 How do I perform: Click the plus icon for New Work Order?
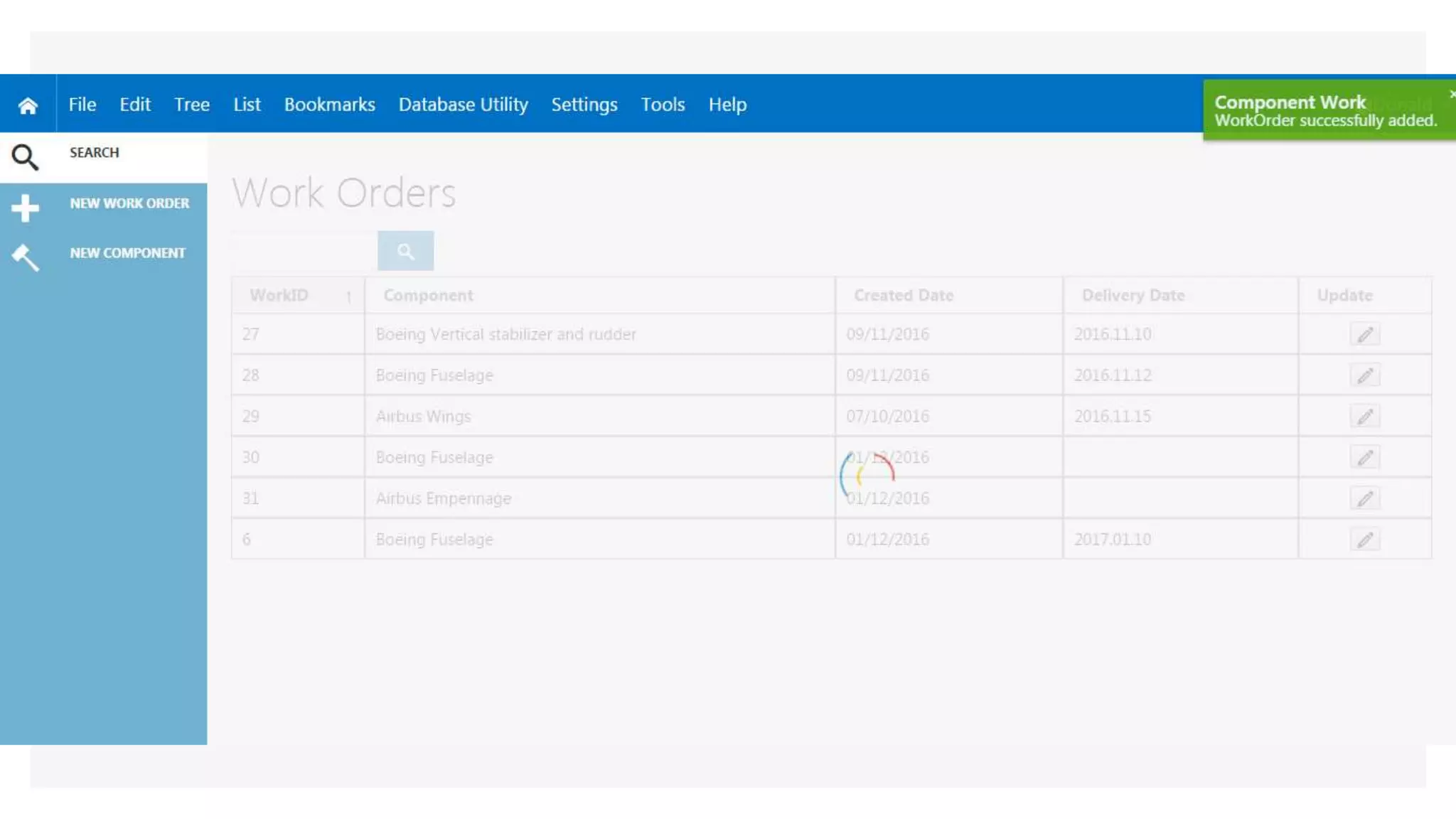[x=25, y=208]
